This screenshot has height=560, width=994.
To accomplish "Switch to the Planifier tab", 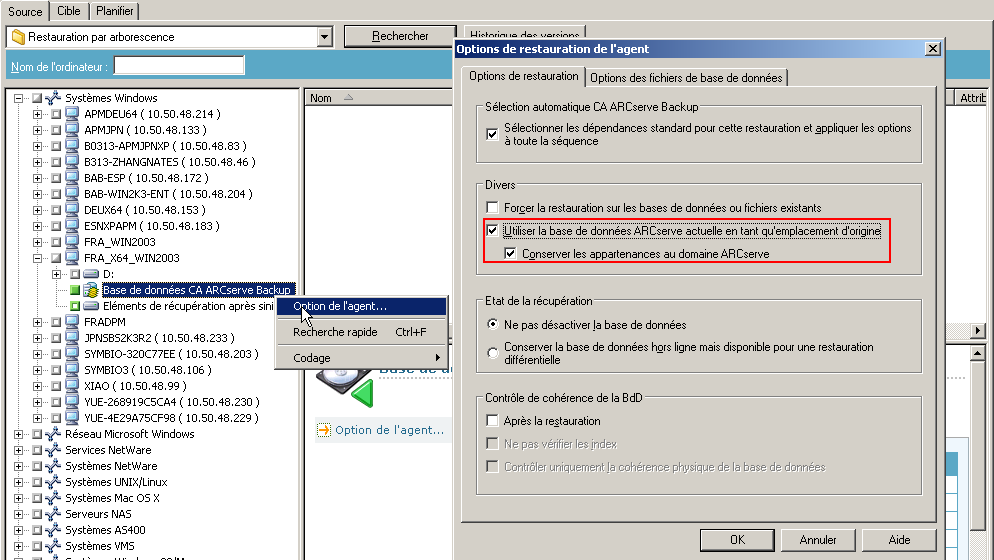I will pyautogui.click(x=115, y=11).
